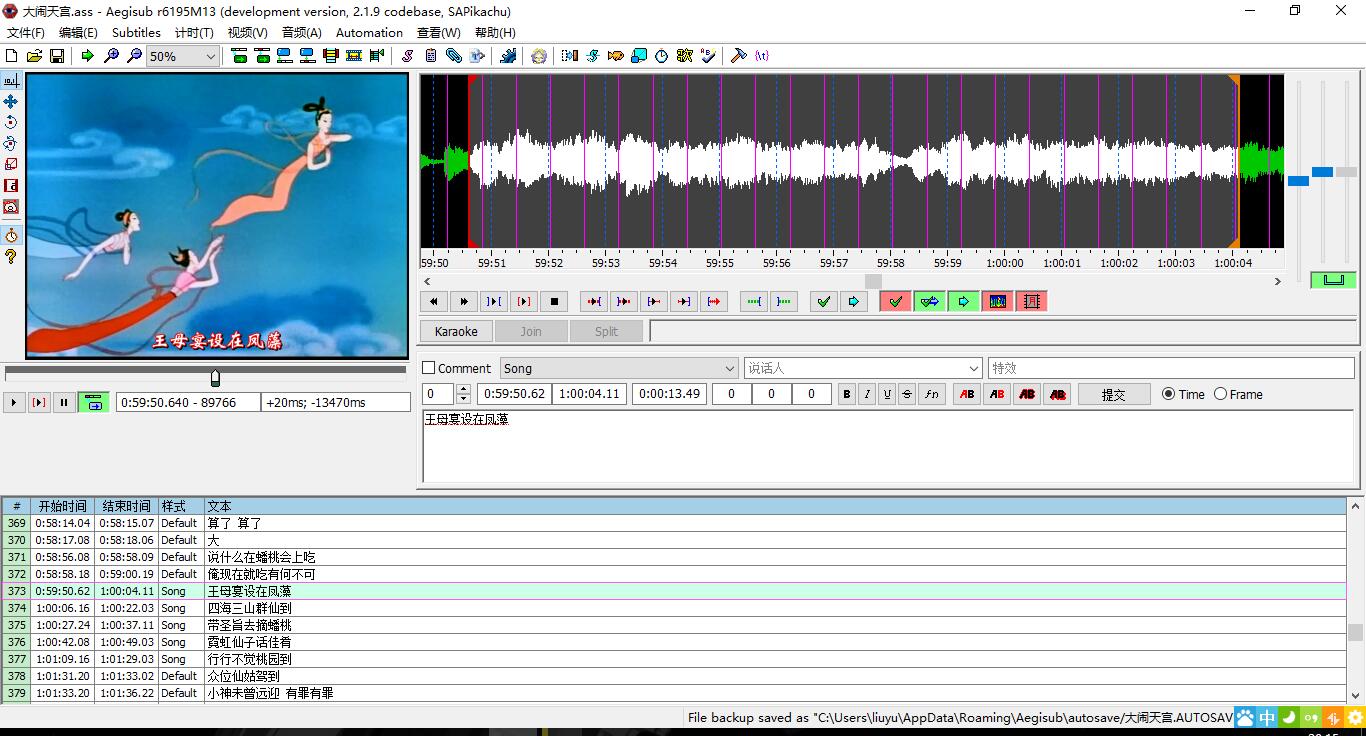Viewport: 1366px width, 736px height.
Task: Select the Vector Clip visual tool
Action: pyautogui.click(x=11, y=206)
